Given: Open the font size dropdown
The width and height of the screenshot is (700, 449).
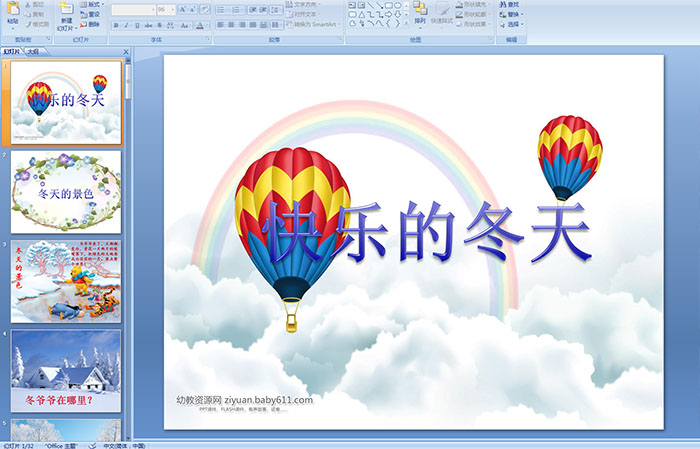Looking at the screenshot, I should pyautogui.click(x=170, y=9).
